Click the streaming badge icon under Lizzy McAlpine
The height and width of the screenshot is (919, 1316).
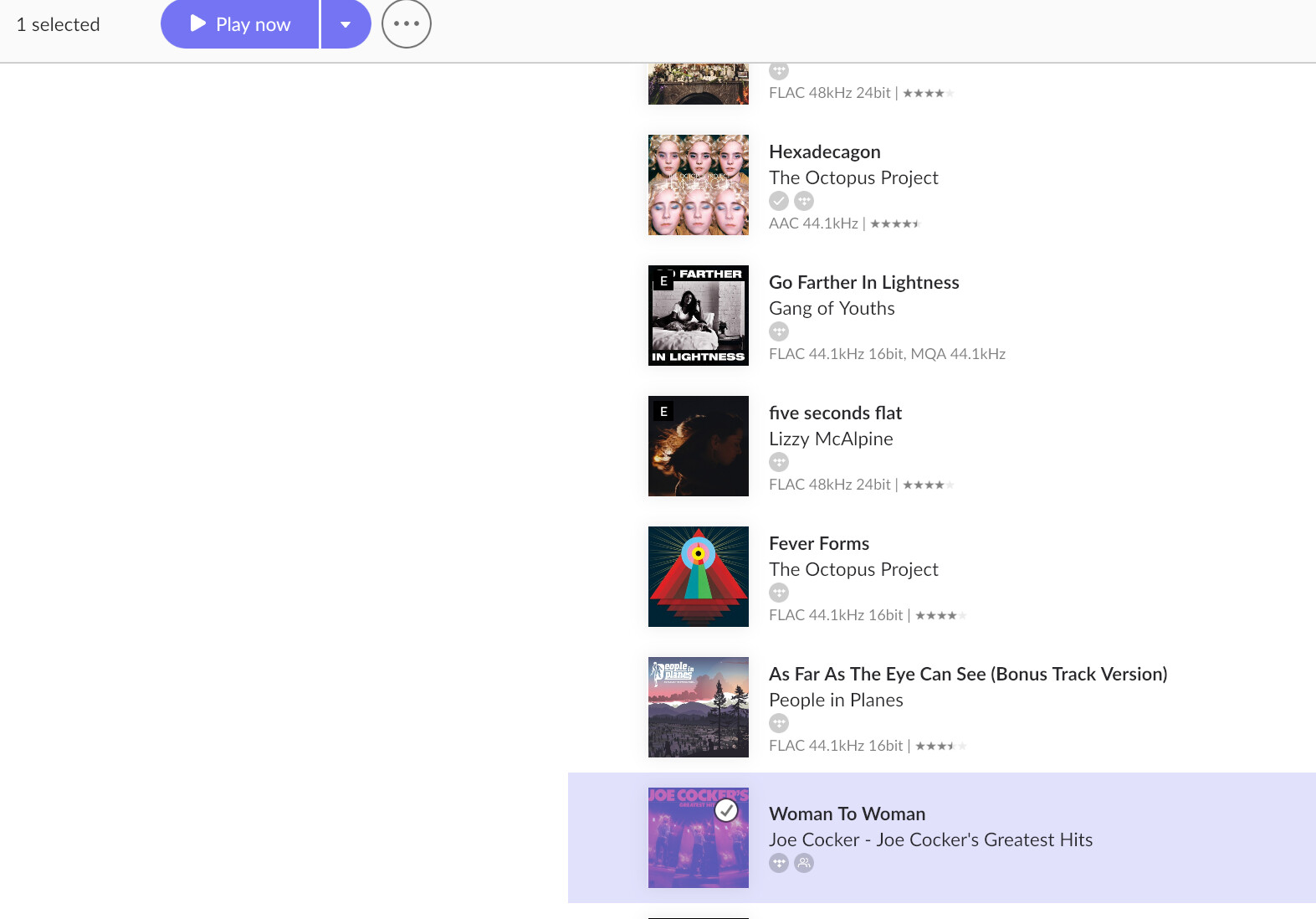tap(779, 462)
